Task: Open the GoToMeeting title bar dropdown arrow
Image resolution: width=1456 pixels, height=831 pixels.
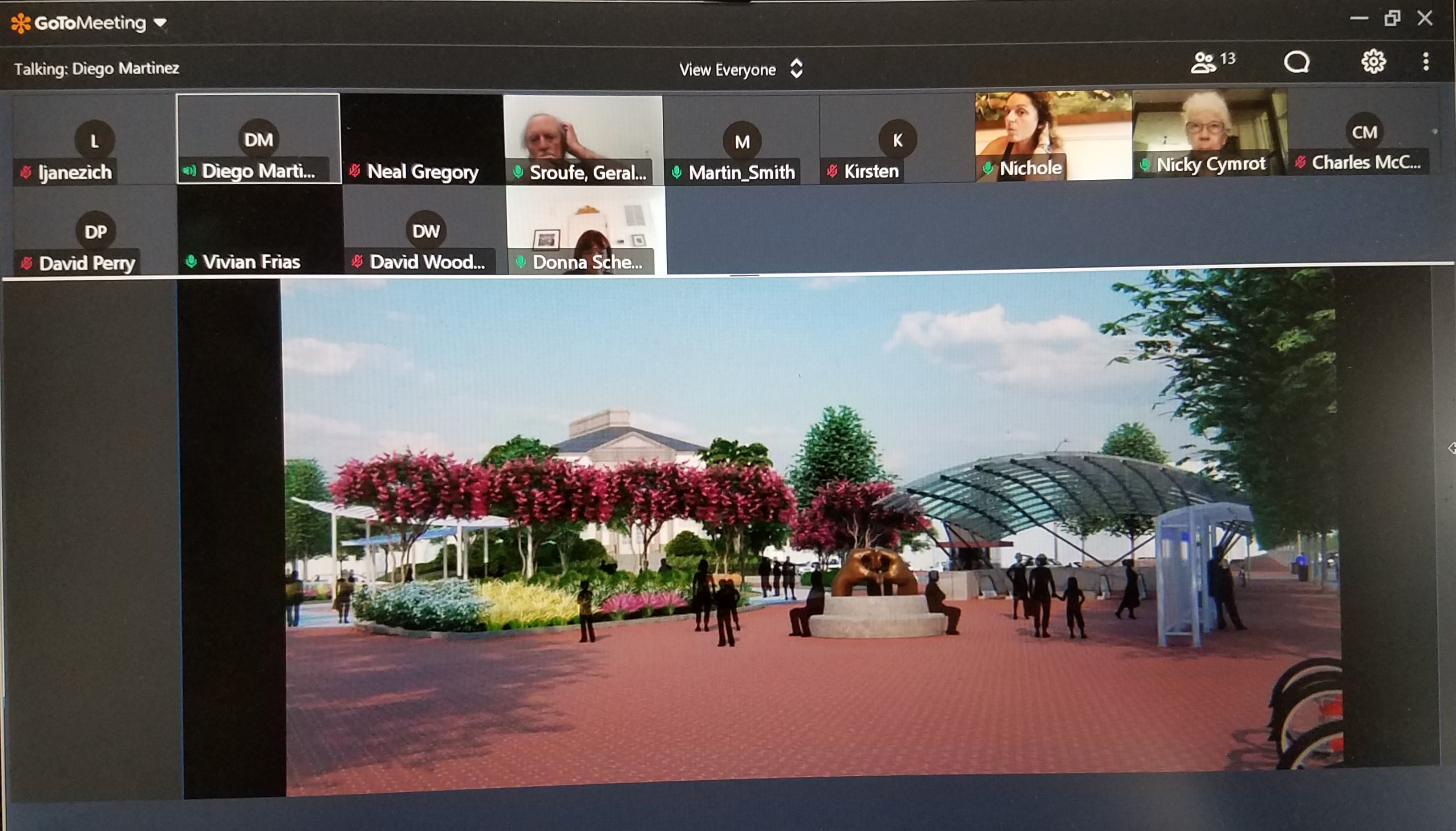Action: click(x=159, y=23)
